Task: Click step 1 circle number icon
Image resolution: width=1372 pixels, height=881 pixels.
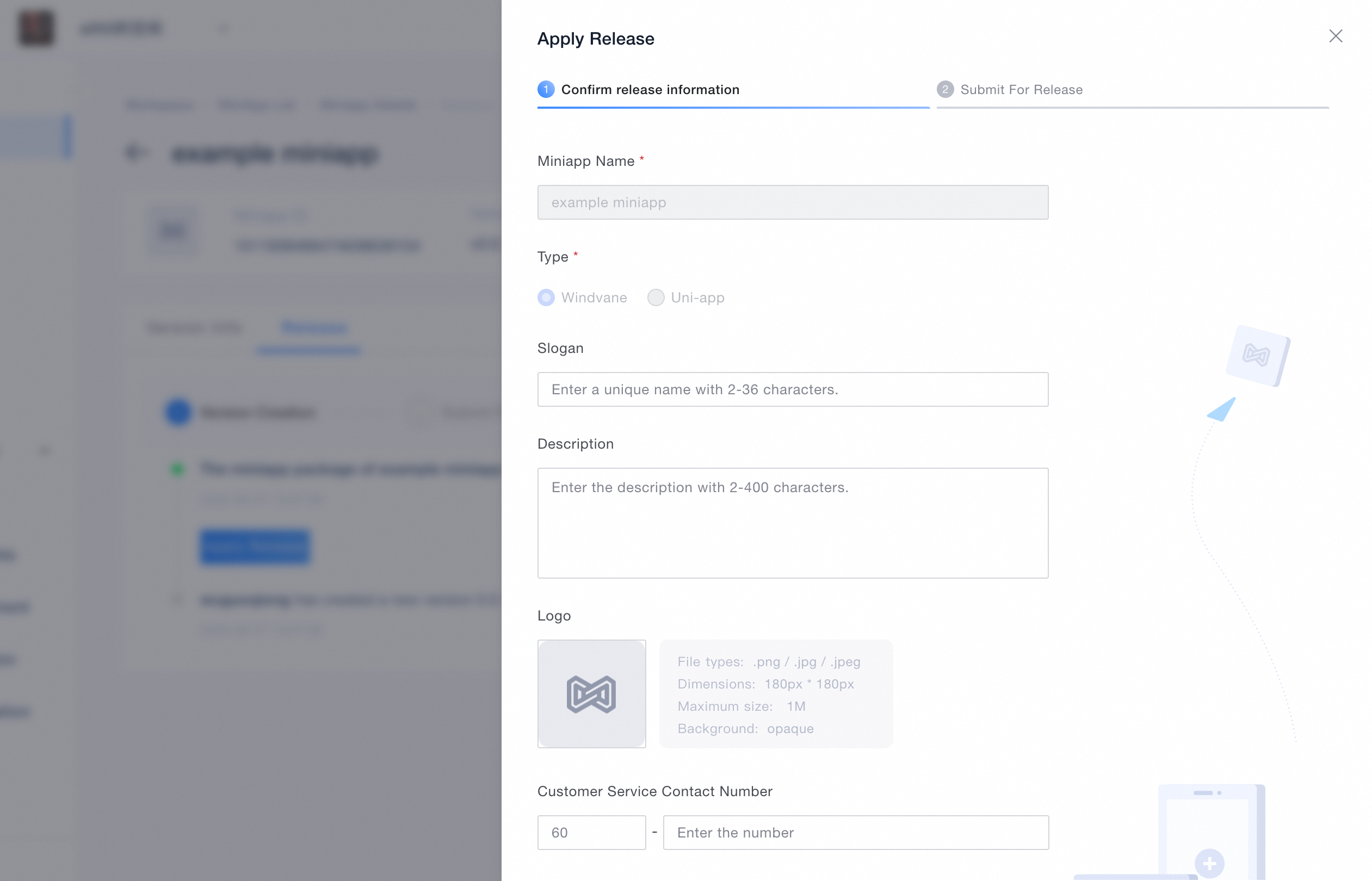Action: [546, 89]
